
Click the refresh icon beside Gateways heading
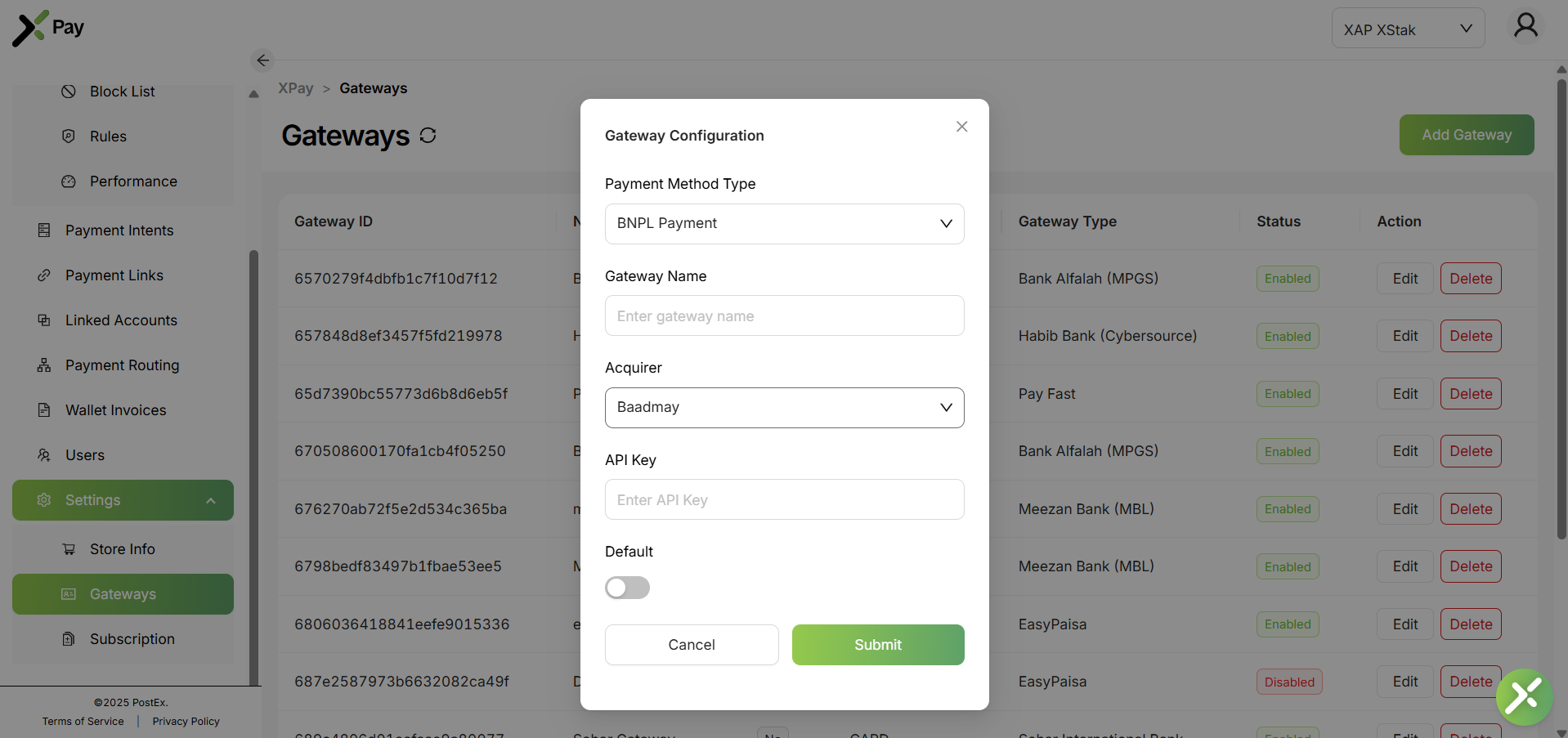[x=428, y=136]
